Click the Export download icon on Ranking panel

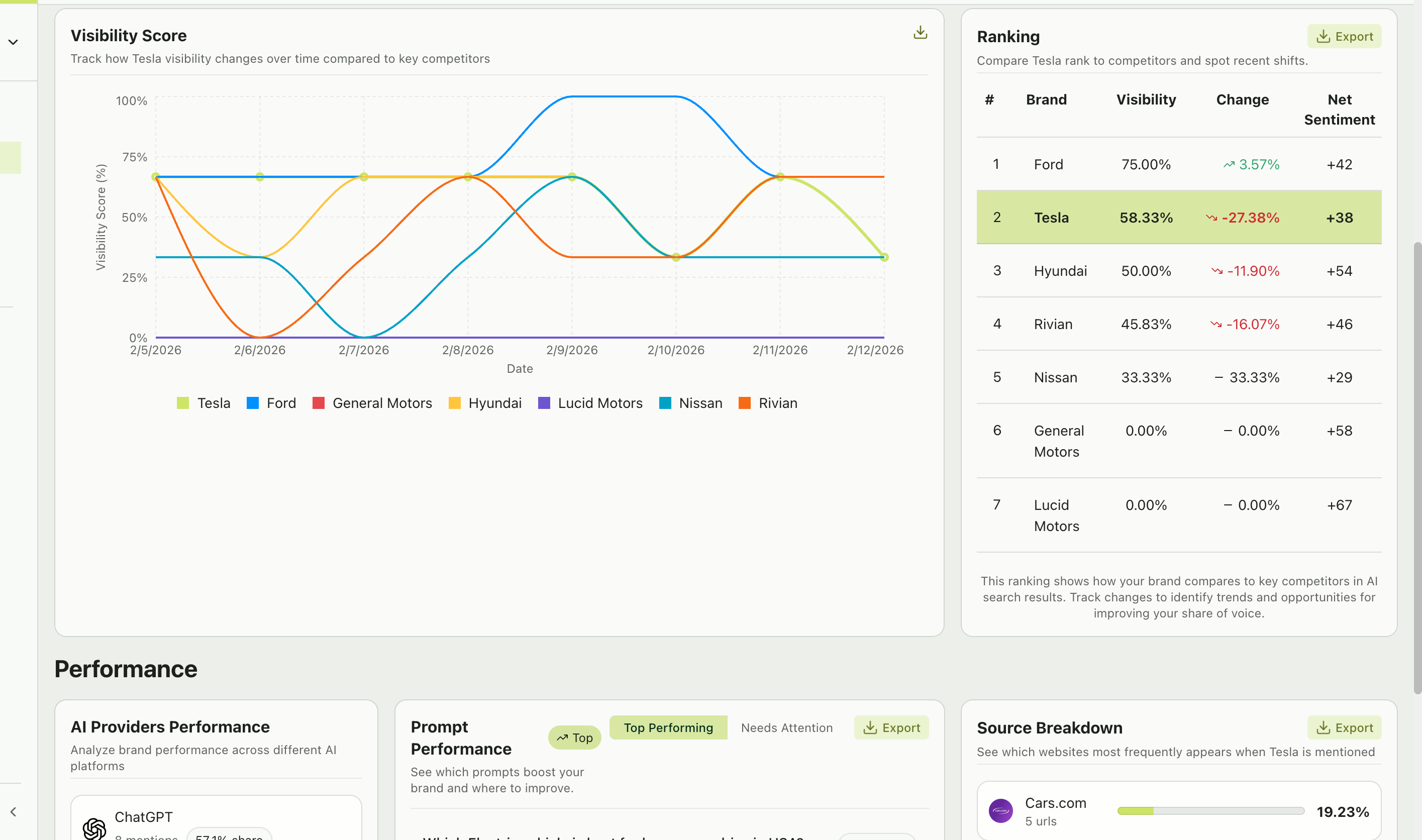click(x=1323, y=36)
